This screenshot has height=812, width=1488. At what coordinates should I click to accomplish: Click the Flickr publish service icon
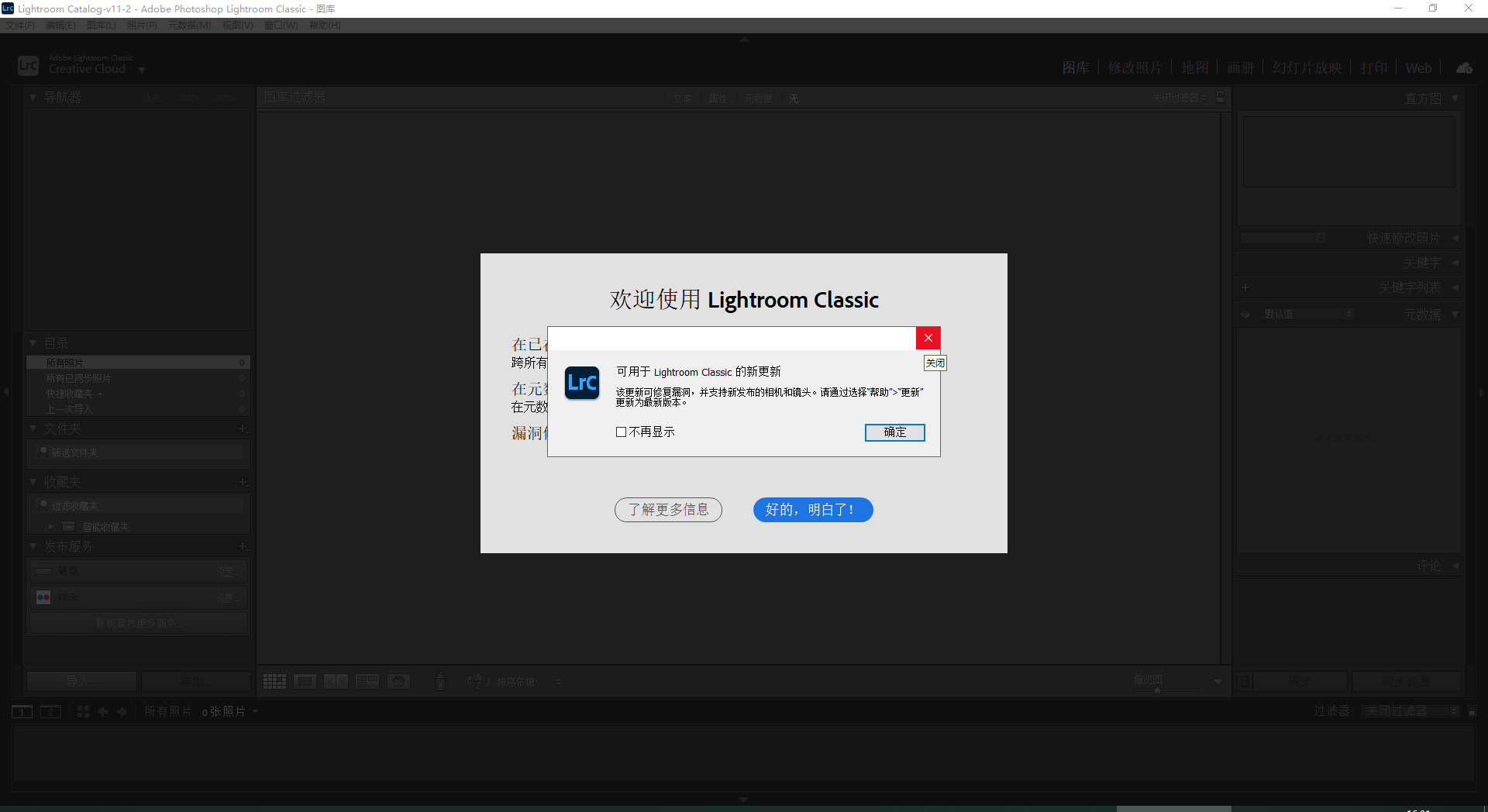click(43, 597)
